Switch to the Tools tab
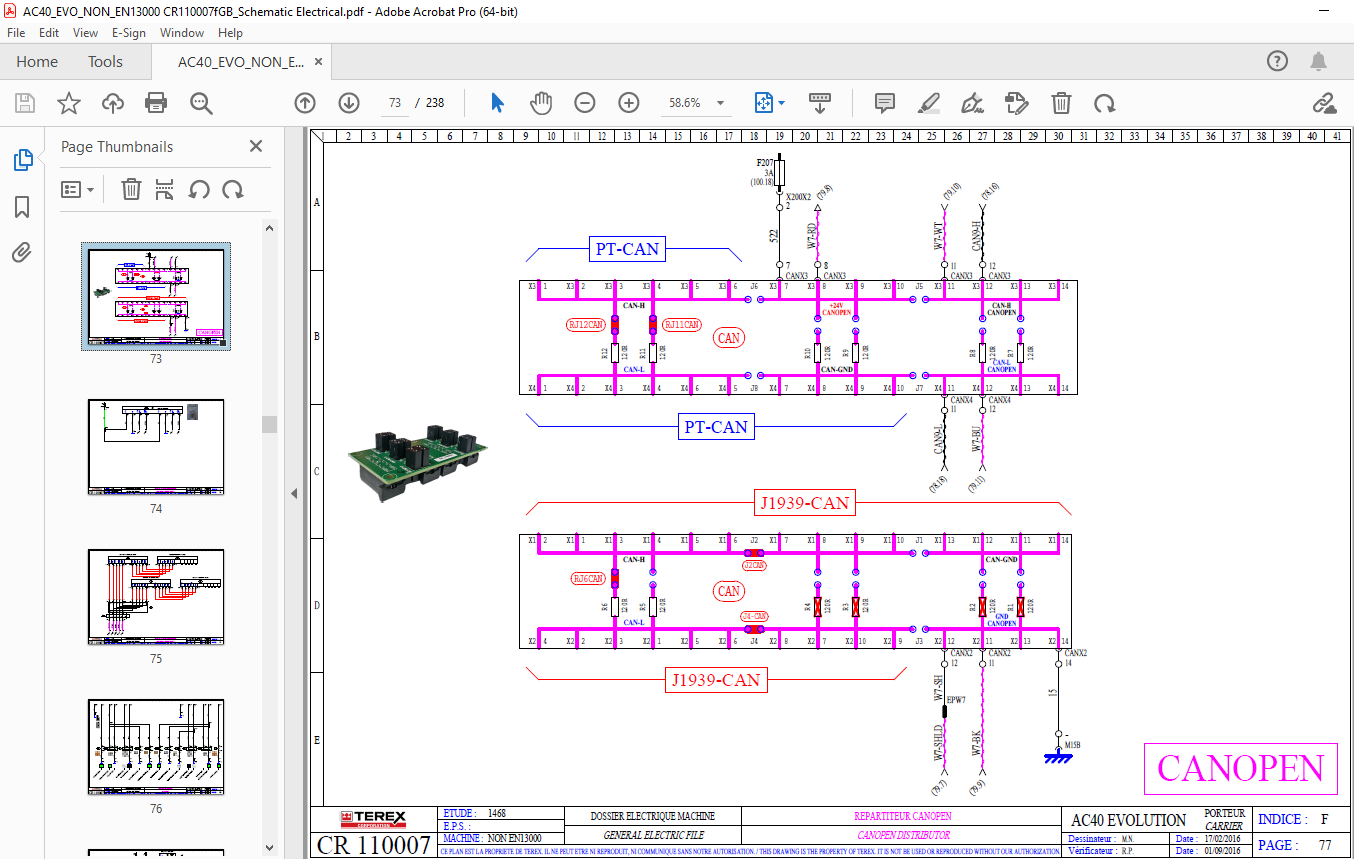1354x859 pixels. click(x=105, y=61)
